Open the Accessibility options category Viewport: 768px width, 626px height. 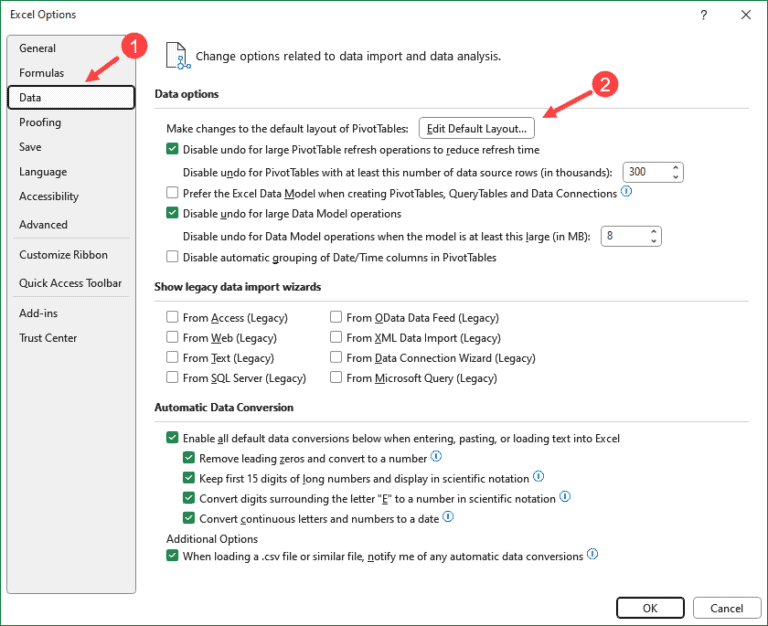click(71, 196)
